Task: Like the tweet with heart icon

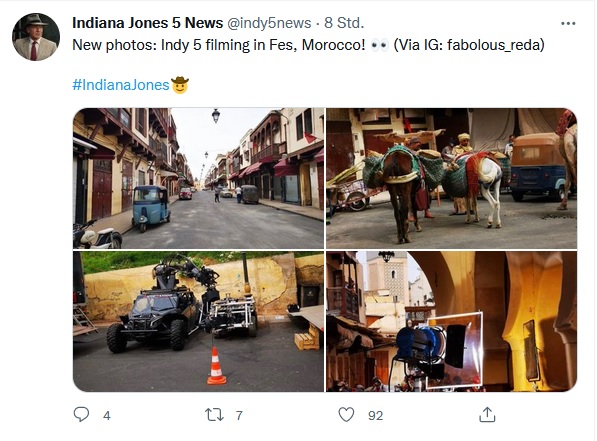Action: pyautogui.click(x=346, y=414)
